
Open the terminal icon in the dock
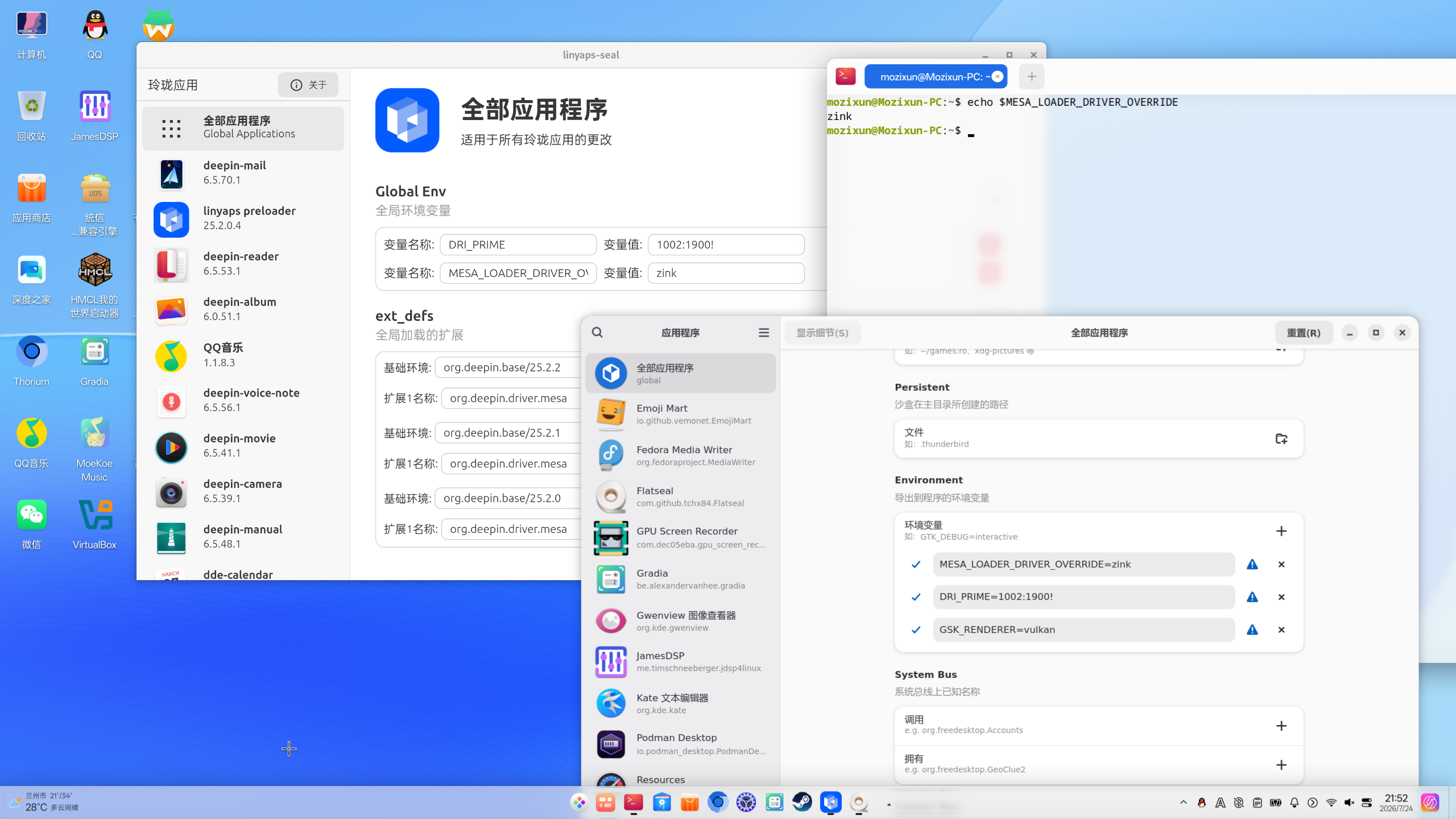633,802
